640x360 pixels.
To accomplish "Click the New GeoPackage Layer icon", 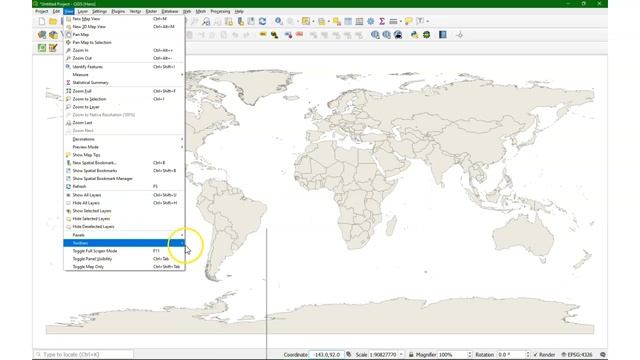I will coord(53,35).
